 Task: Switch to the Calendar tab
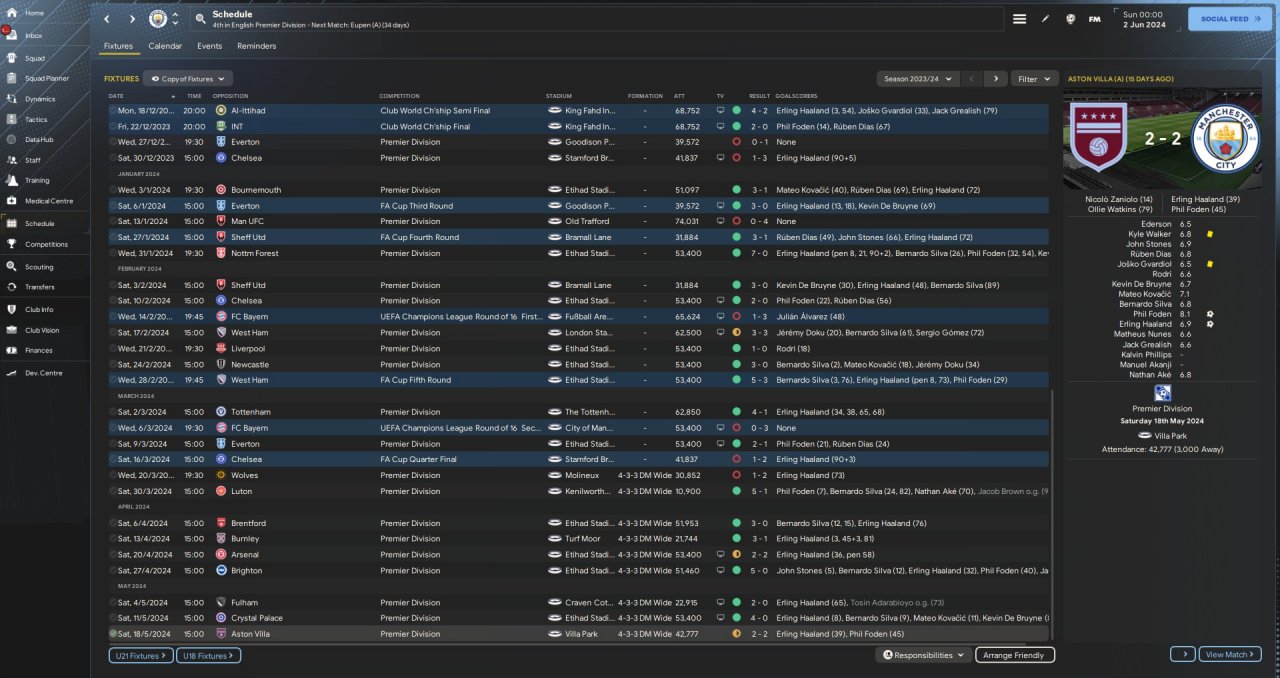click(x=165, y=46)
